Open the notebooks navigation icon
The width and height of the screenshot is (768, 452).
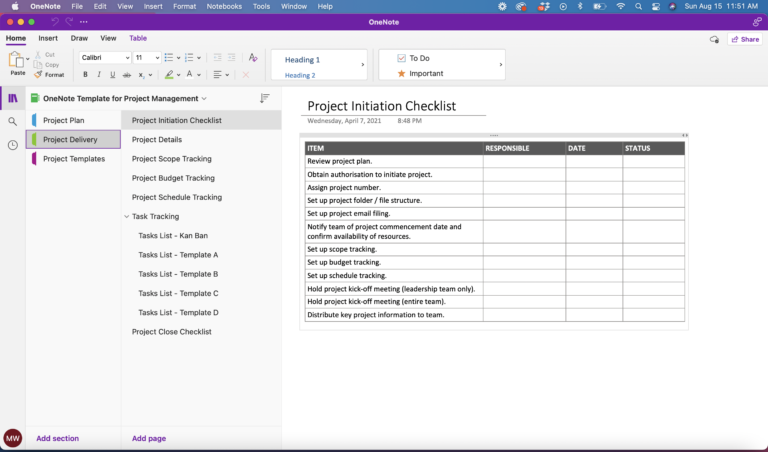pyautogui.click(x=13, y=98)
